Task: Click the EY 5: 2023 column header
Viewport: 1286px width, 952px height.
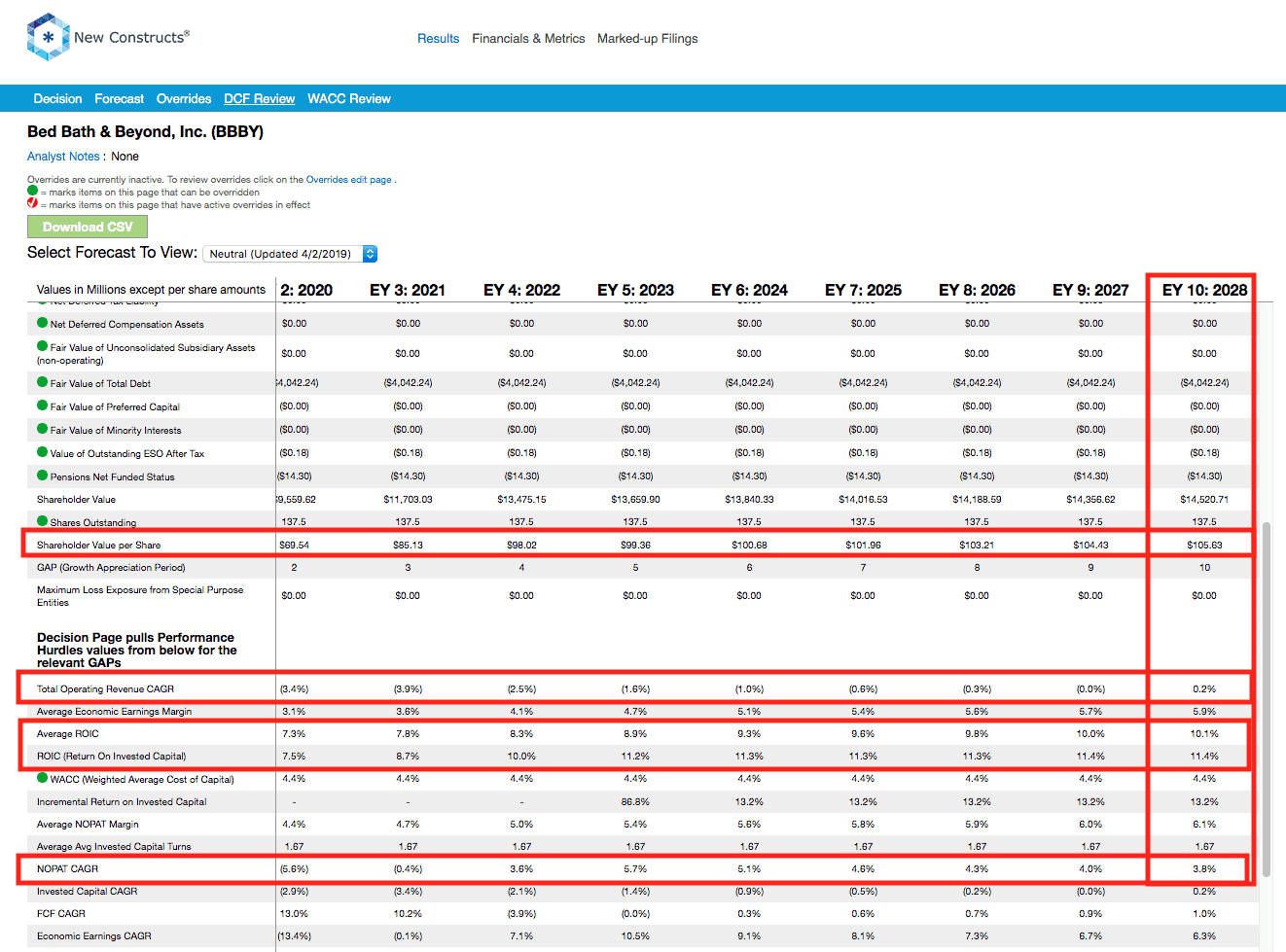Action: click(635, 290)
